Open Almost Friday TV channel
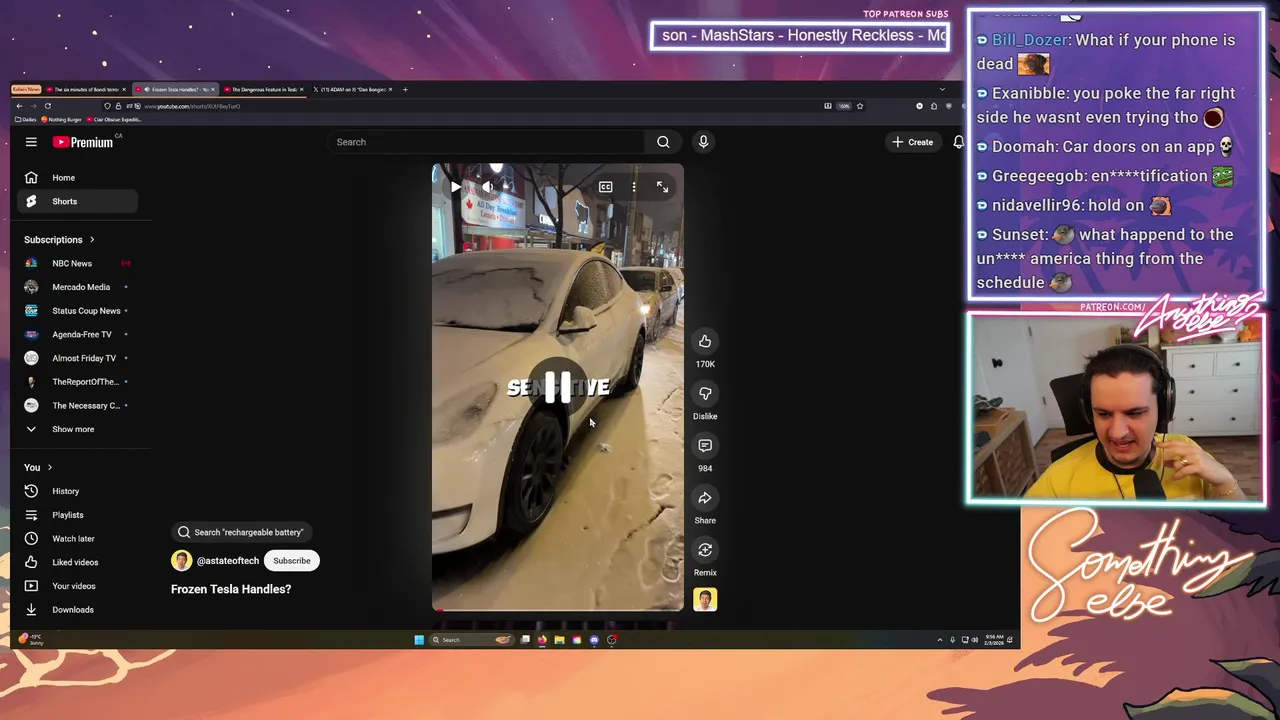This screenshot has width=1280, height=720. [x=78, y=358]
